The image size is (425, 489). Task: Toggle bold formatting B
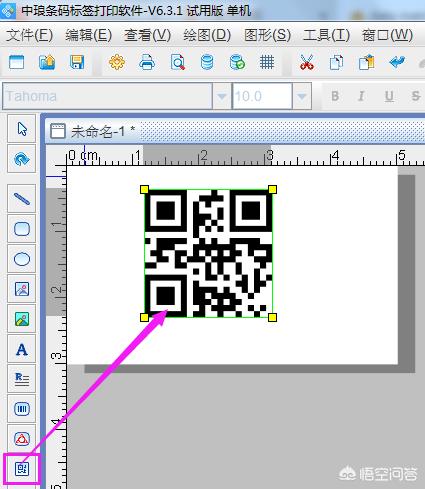335,96
